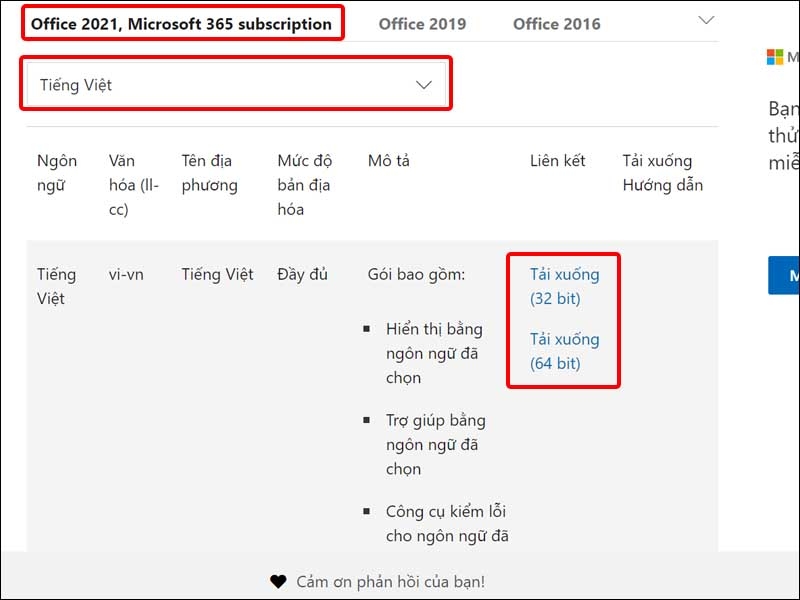800x600 pixels.
Task: Click the Liên kết column header
Action: tap(557, 161)
